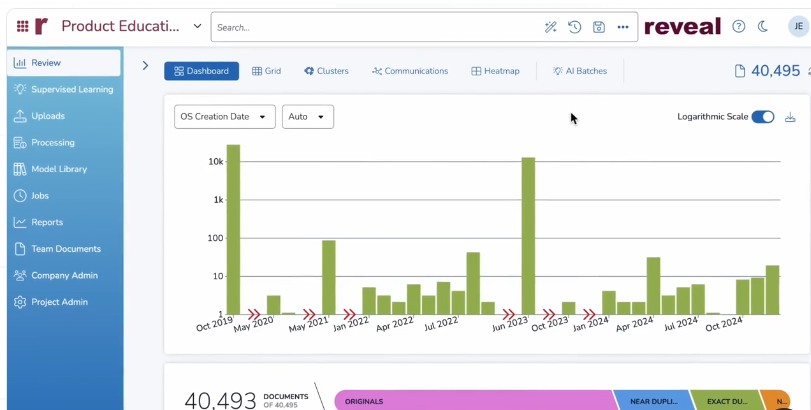Open the three-dot more options in search
Screen dimensions: 811x410
point(623,27)
